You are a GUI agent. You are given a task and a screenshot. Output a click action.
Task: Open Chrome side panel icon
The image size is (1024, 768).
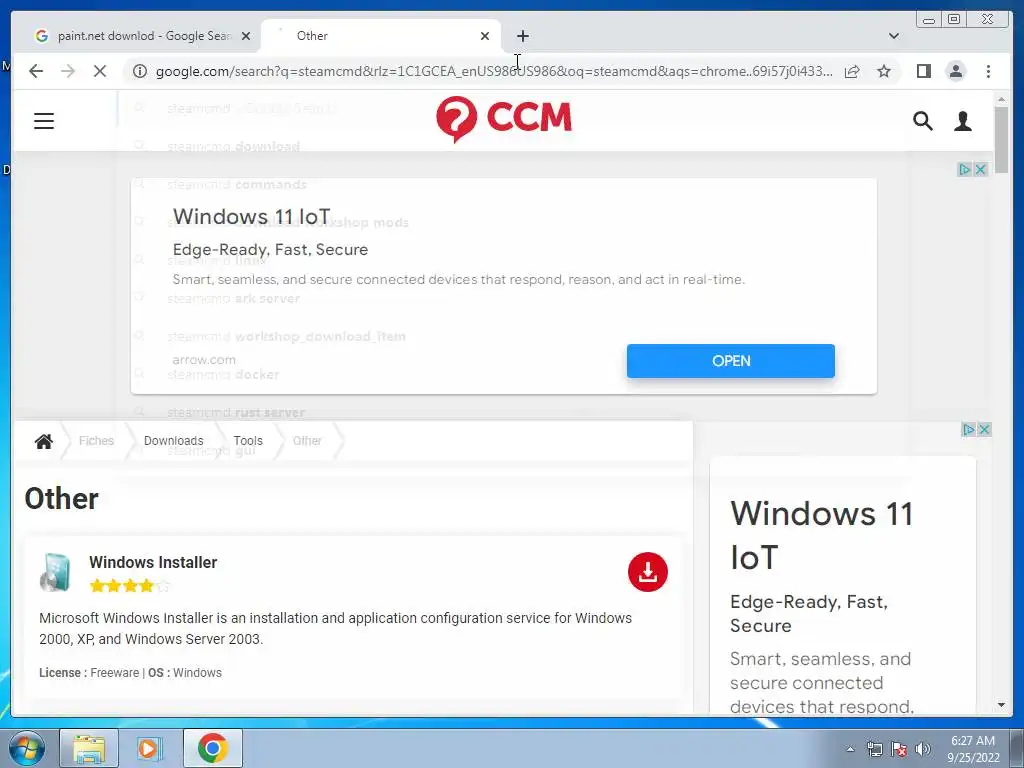click(x=923, y=71)
